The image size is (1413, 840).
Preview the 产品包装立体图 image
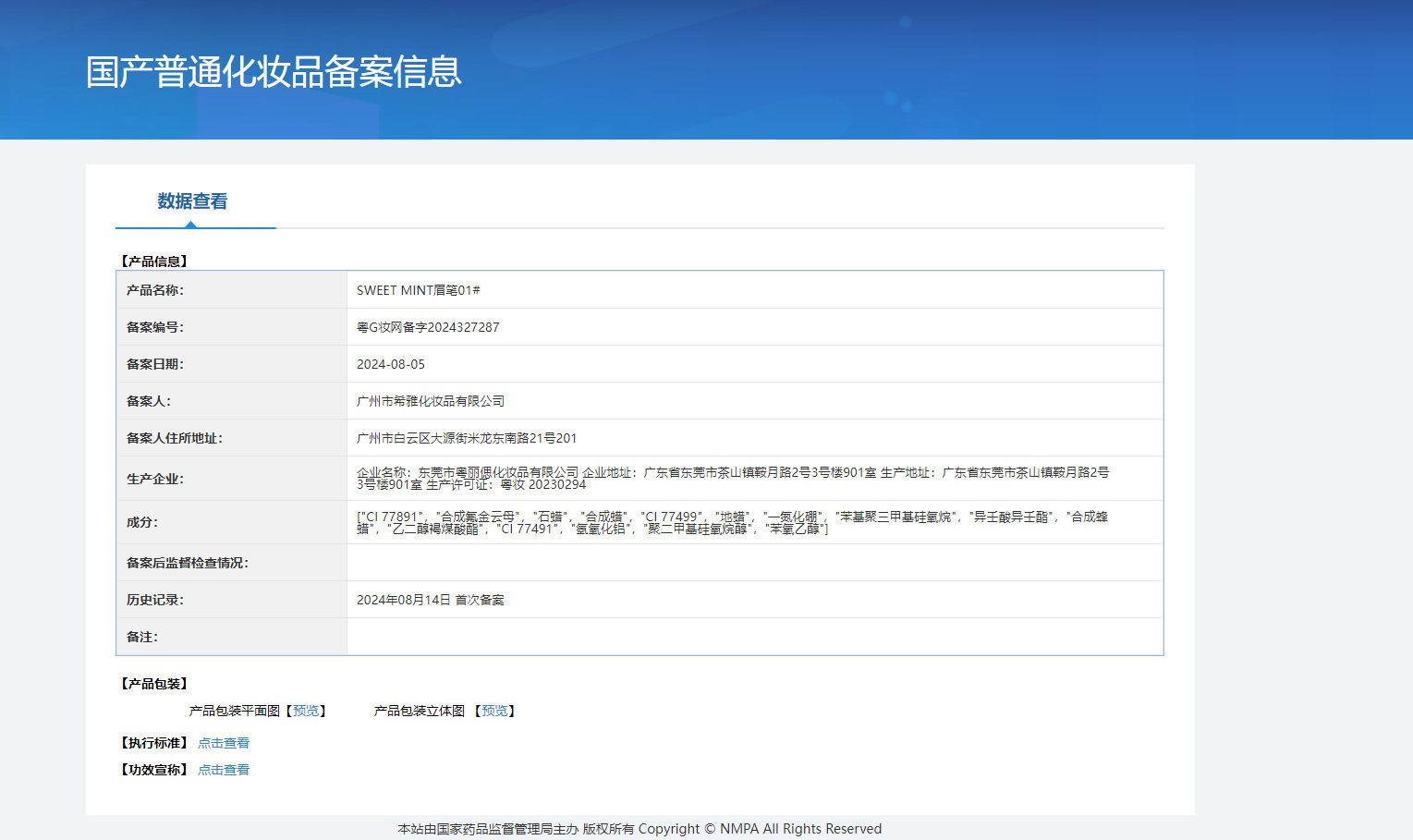coord(494,711)
